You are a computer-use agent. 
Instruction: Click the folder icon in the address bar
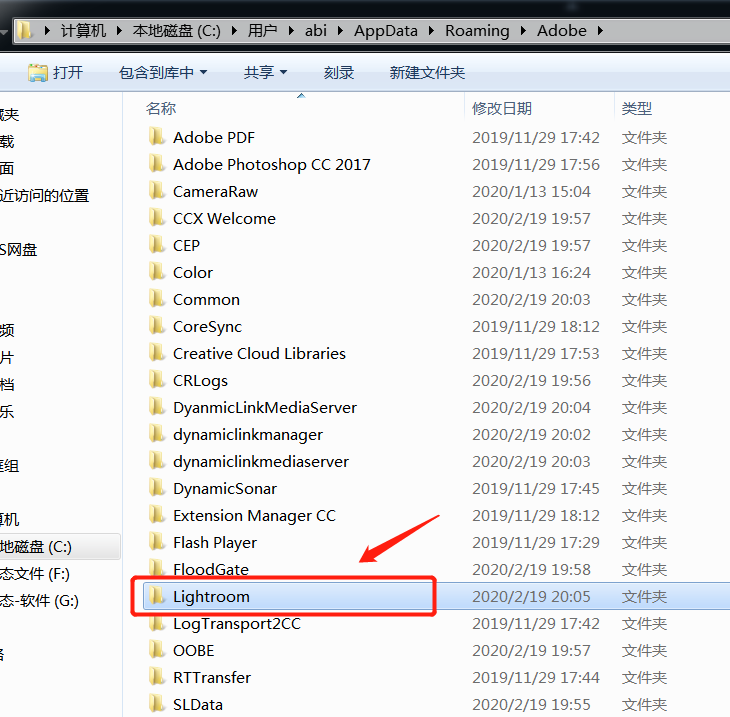point(25,31)
